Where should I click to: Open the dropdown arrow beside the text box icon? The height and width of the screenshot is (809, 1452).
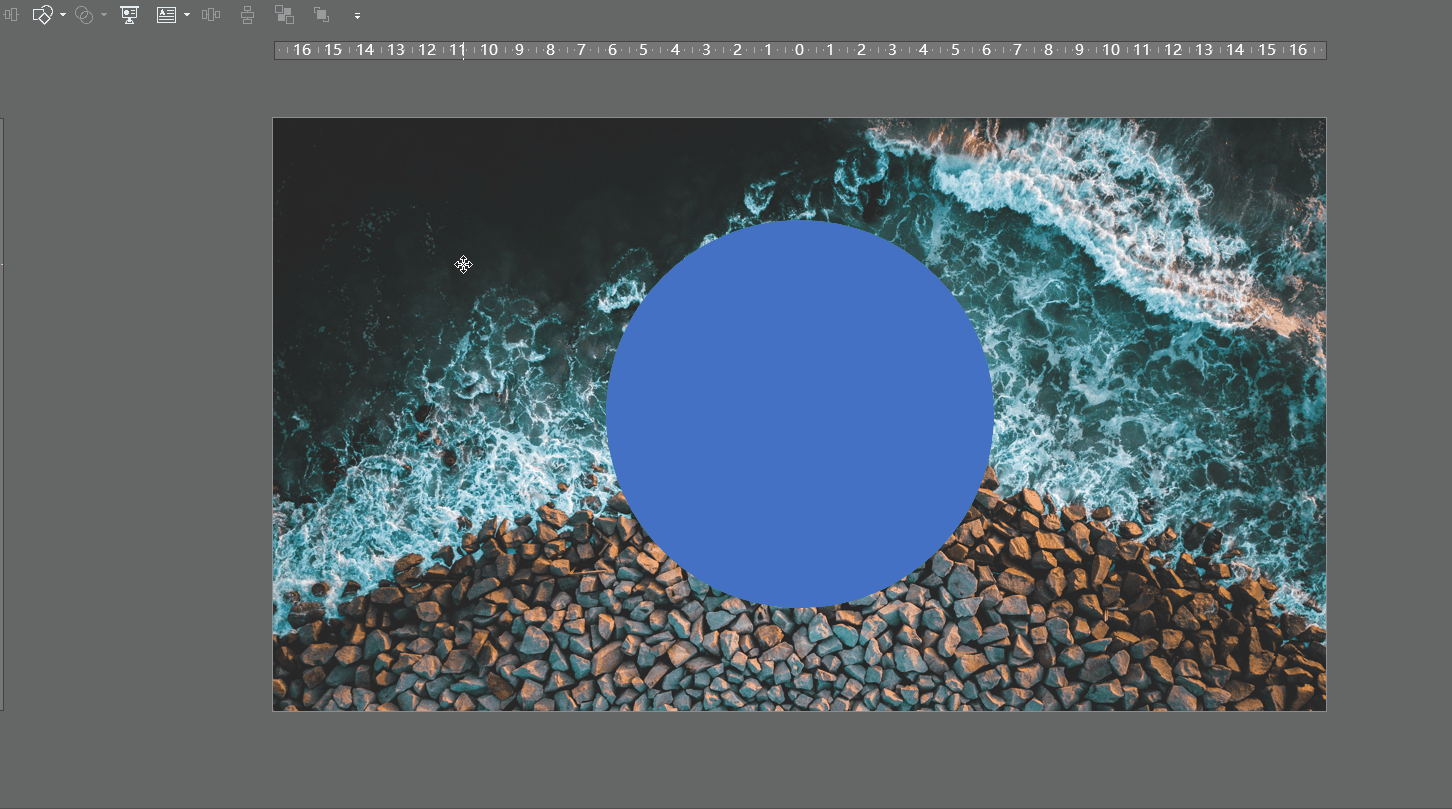click(x=187, y=15)
